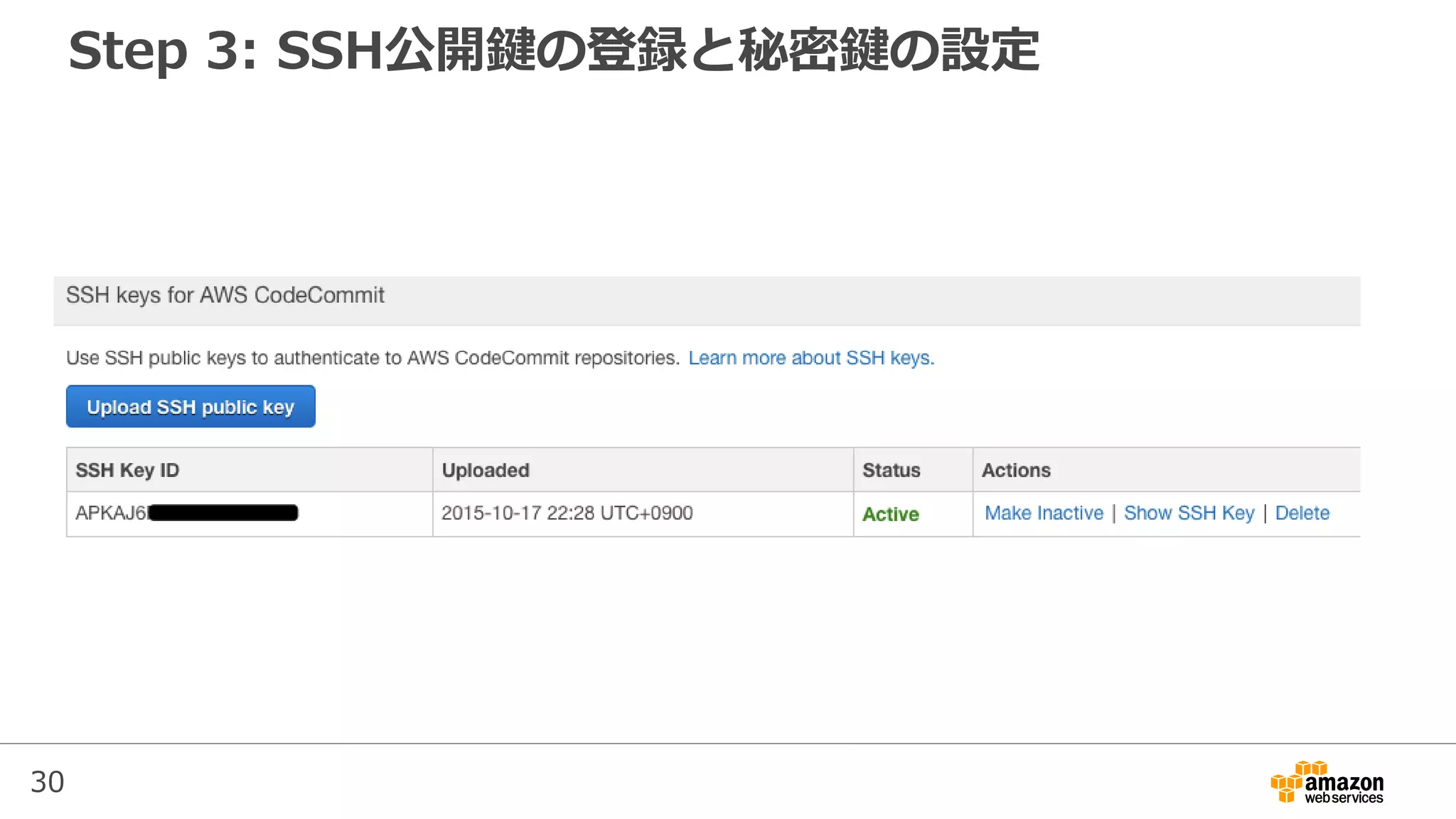Open the Learn more about SSH keys link
Image resolution: width=1456 pixels, height=819 pixels.
click(811, 358)
